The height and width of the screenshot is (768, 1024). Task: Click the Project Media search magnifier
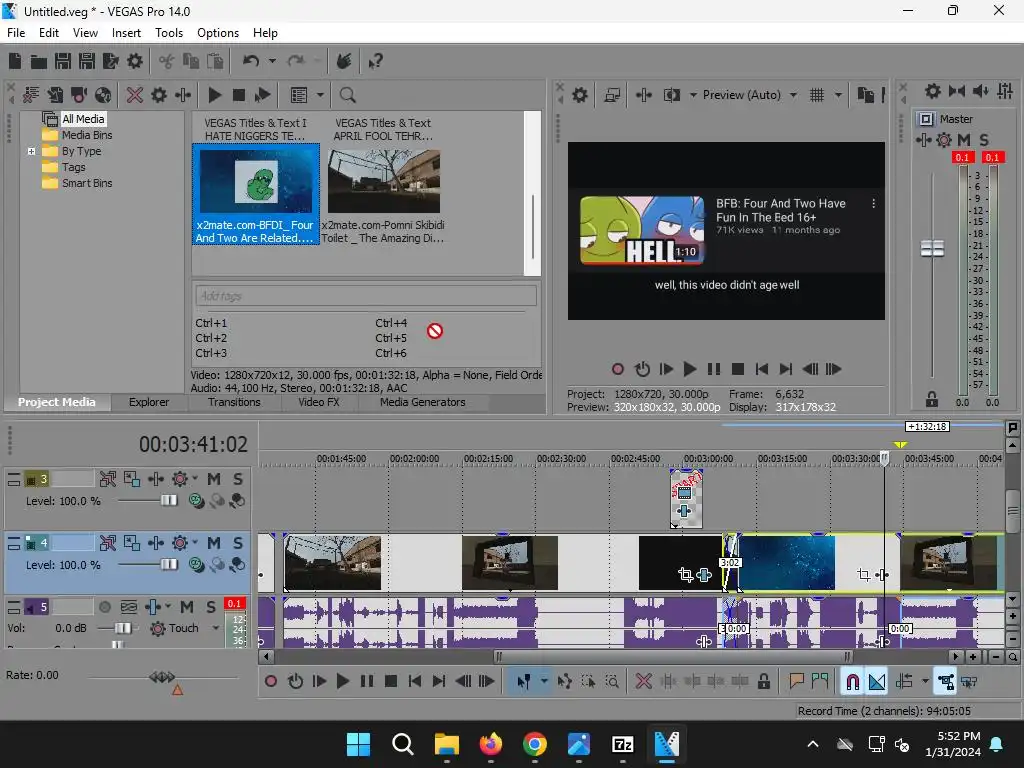(347, 95)
